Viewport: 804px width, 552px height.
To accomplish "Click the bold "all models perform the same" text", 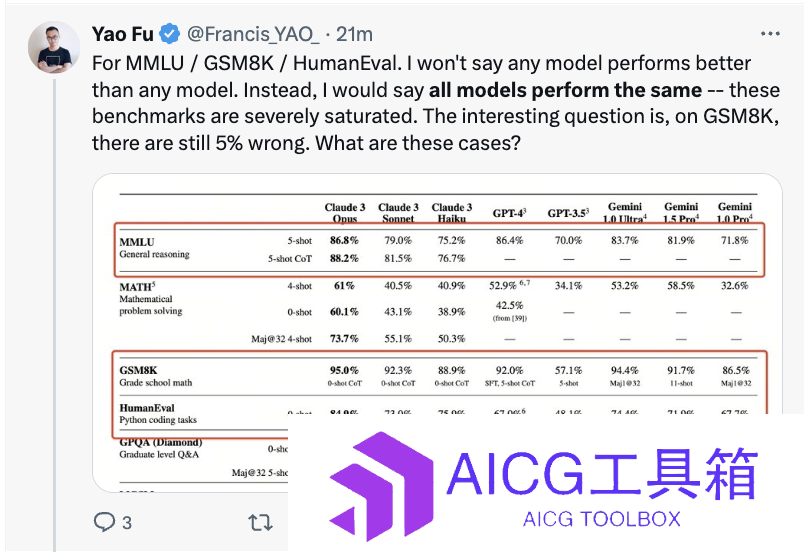I will (565, 90).
